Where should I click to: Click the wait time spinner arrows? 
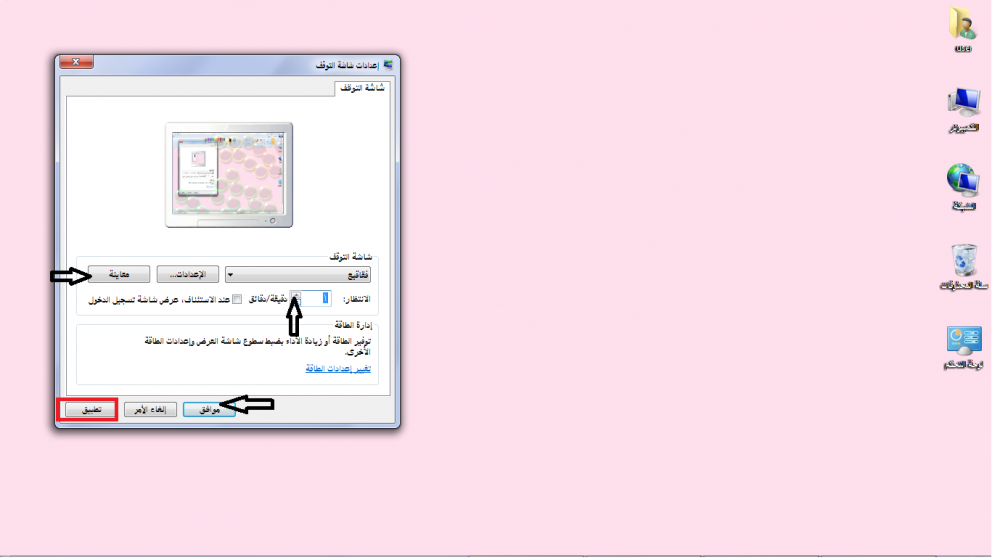296,298
